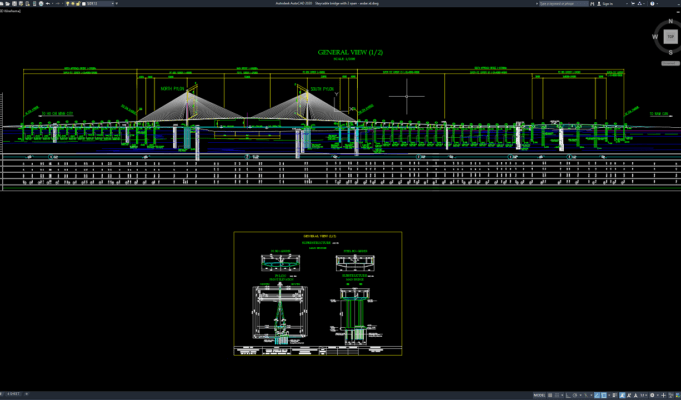
Task: Click the Open file folder icon
Action: (7, 3)
